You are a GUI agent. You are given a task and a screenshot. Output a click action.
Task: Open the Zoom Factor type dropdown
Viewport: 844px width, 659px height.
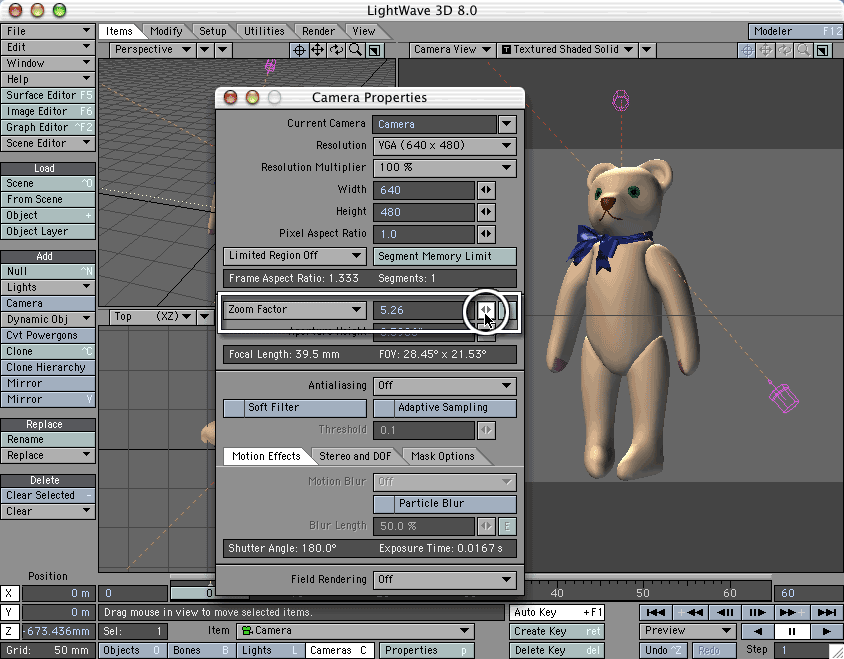[x=295, y=310]
